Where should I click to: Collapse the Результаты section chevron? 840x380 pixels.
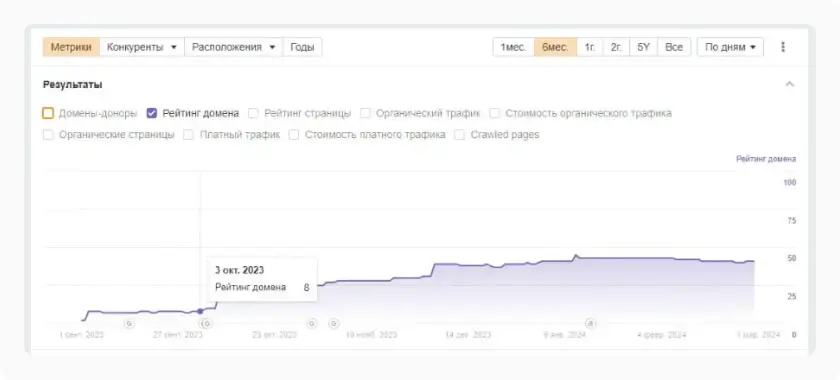coord(789,84)
